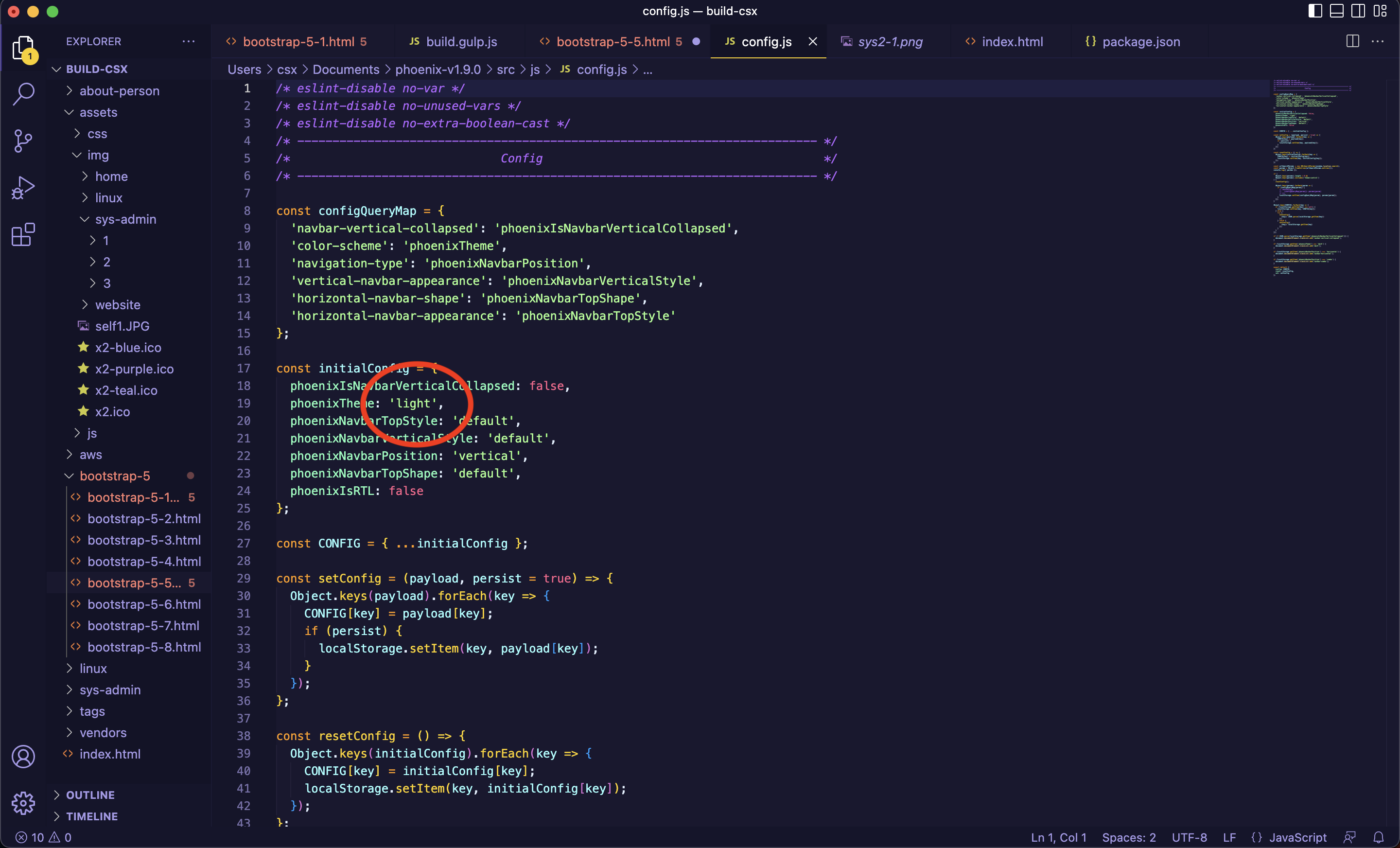This screenshot has width=1400, height=848.
Task: Click src breadcrumb segment
Action: [x=505, y=70]
